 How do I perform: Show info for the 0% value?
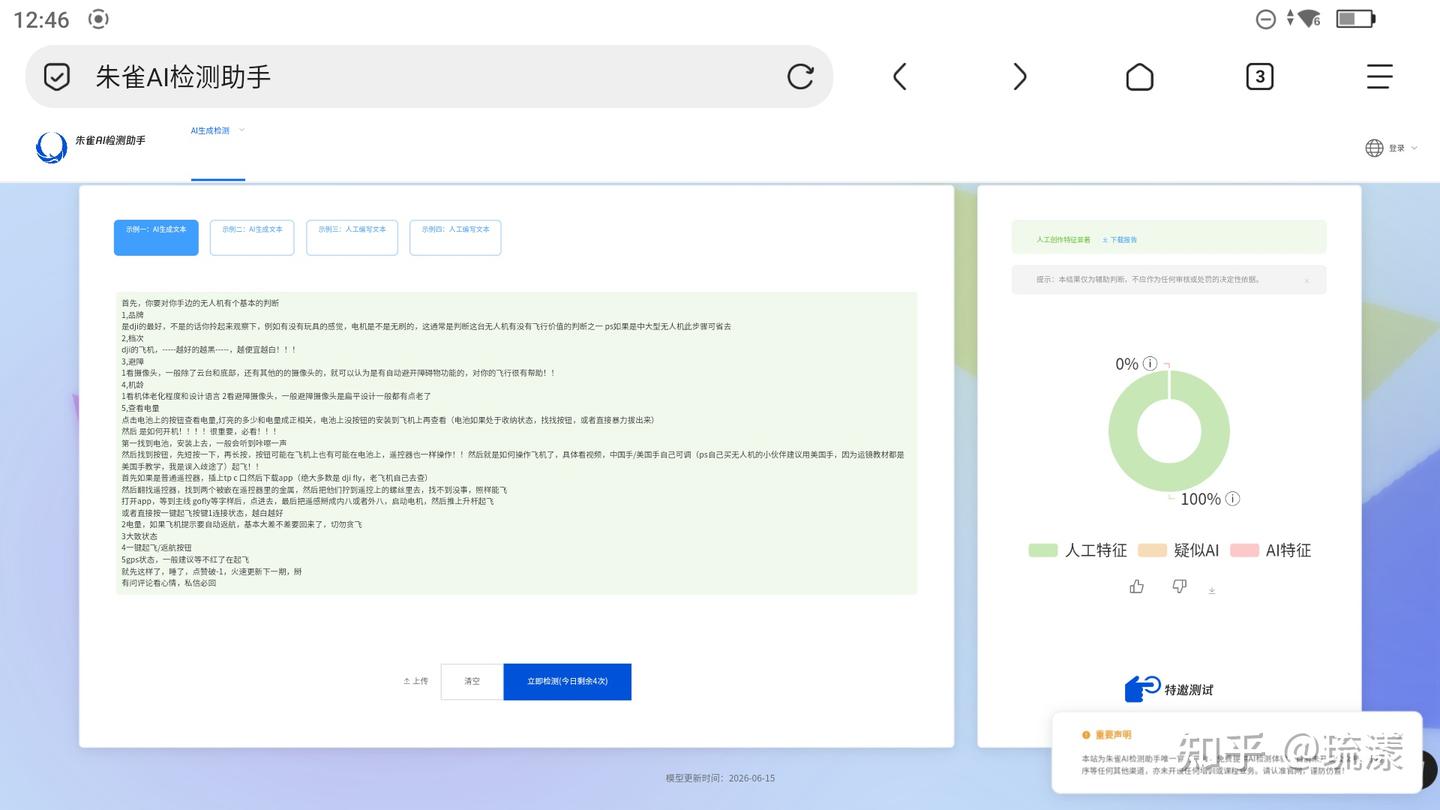pyautogui.click(x=1150, y=364)
